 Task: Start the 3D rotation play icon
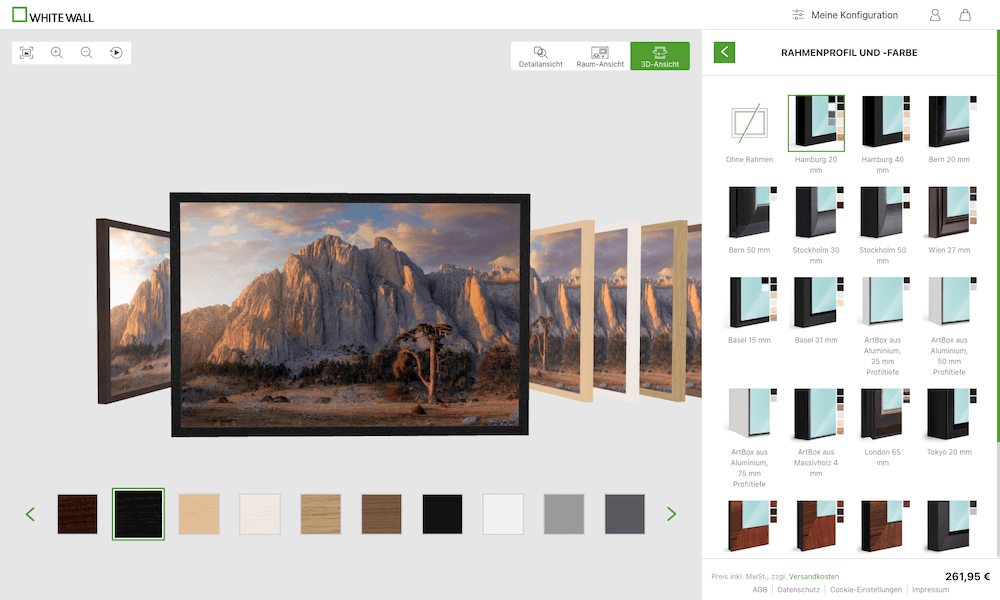point(116,53)
